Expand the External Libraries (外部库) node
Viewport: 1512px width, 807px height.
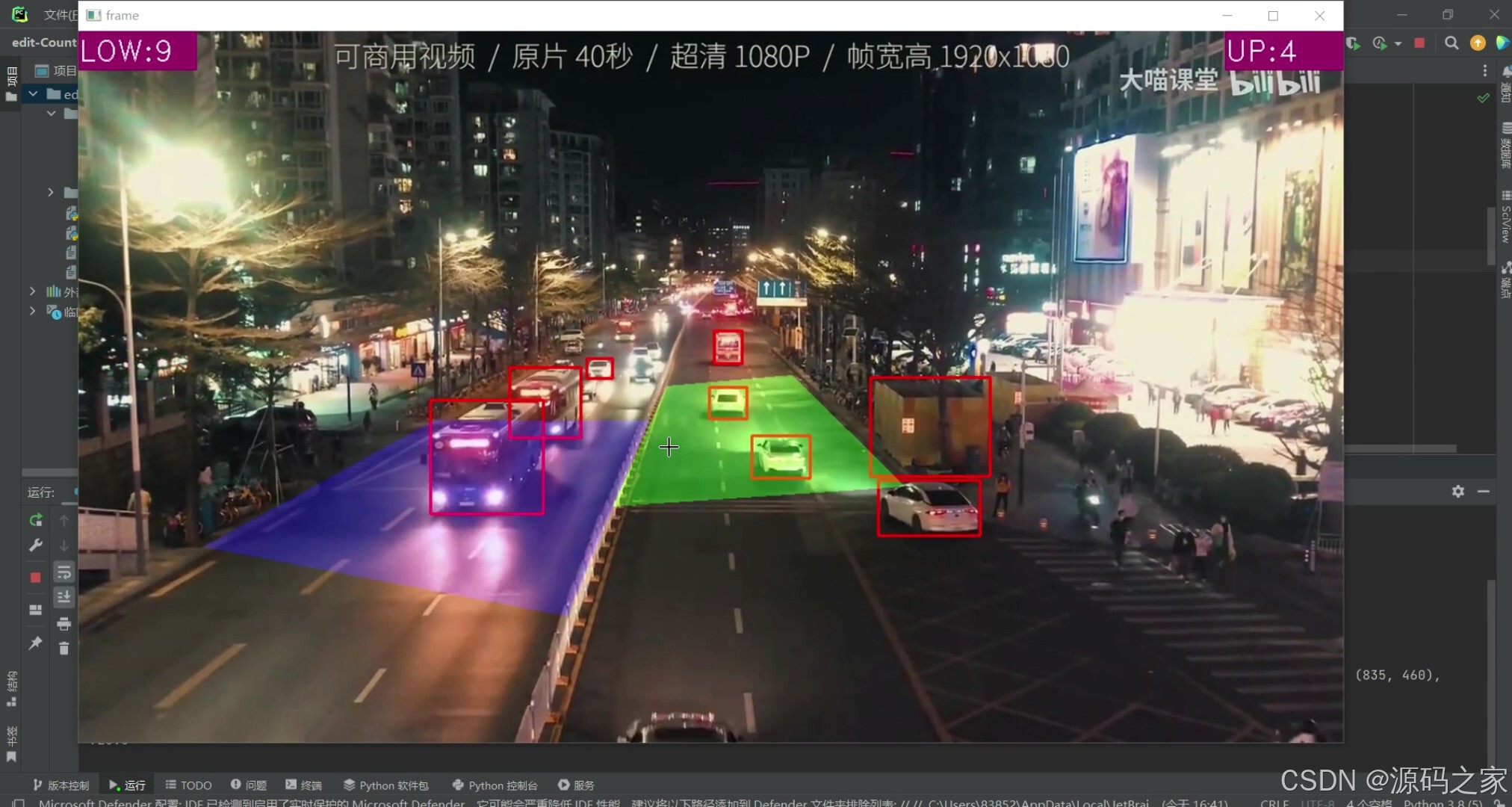pyautogui.click(x=33, y=291)
